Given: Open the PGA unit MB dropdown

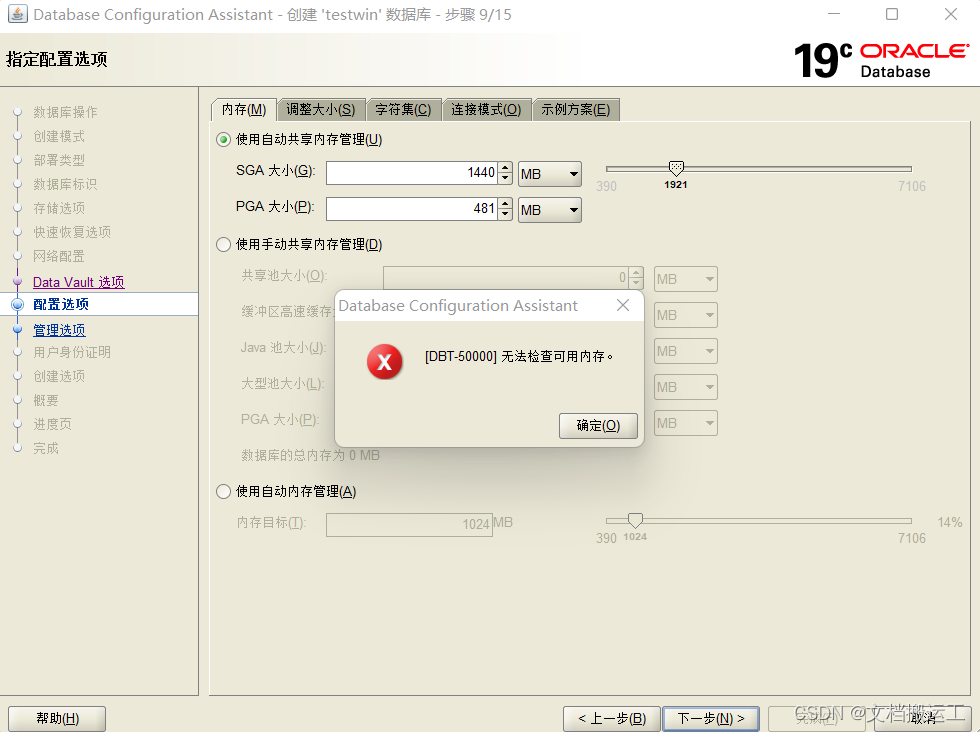Looking at the screenshot, I should [x=550, y=210].
